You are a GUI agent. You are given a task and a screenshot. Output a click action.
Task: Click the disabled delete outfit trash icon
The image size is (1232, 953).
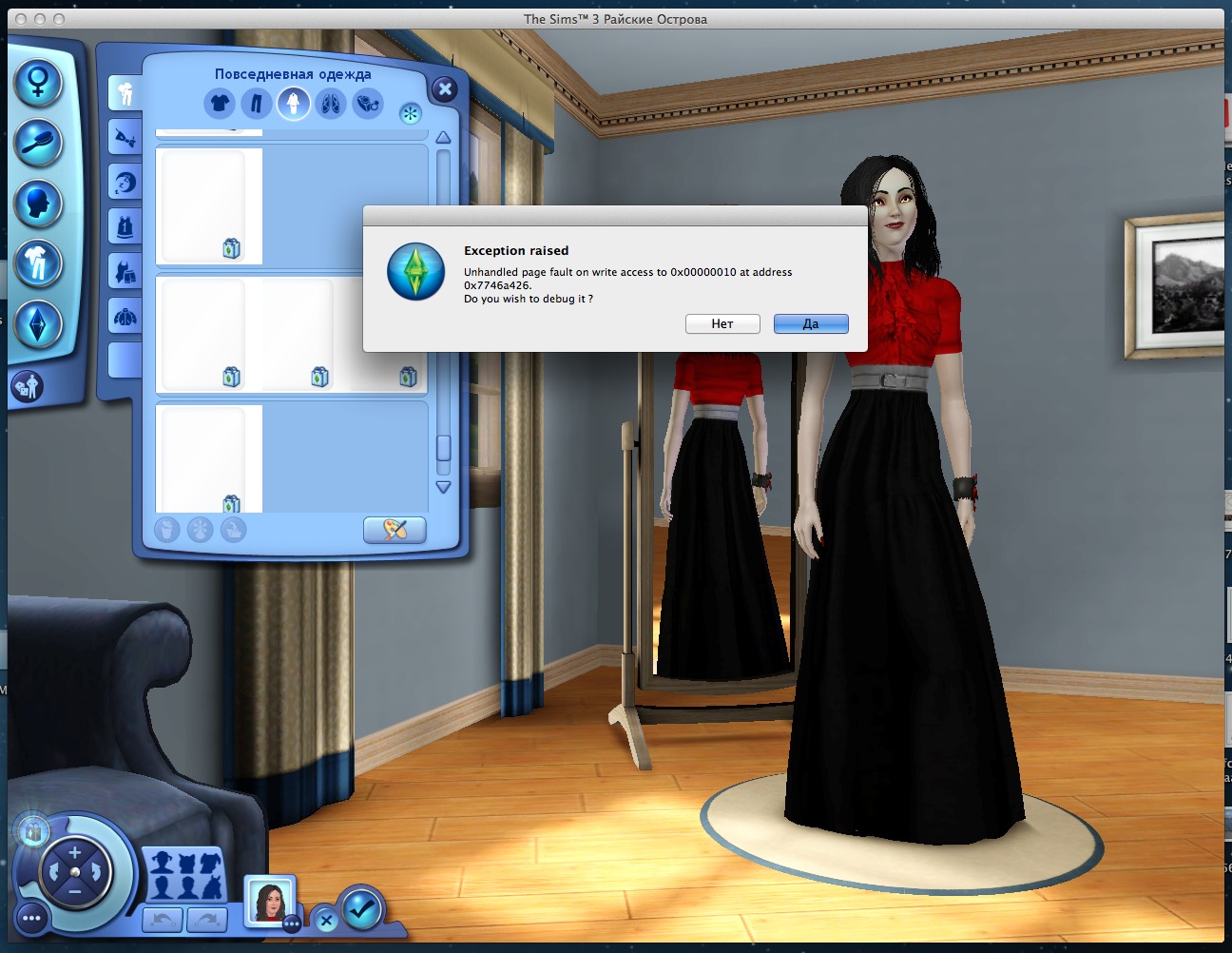(x=167, y=529)
